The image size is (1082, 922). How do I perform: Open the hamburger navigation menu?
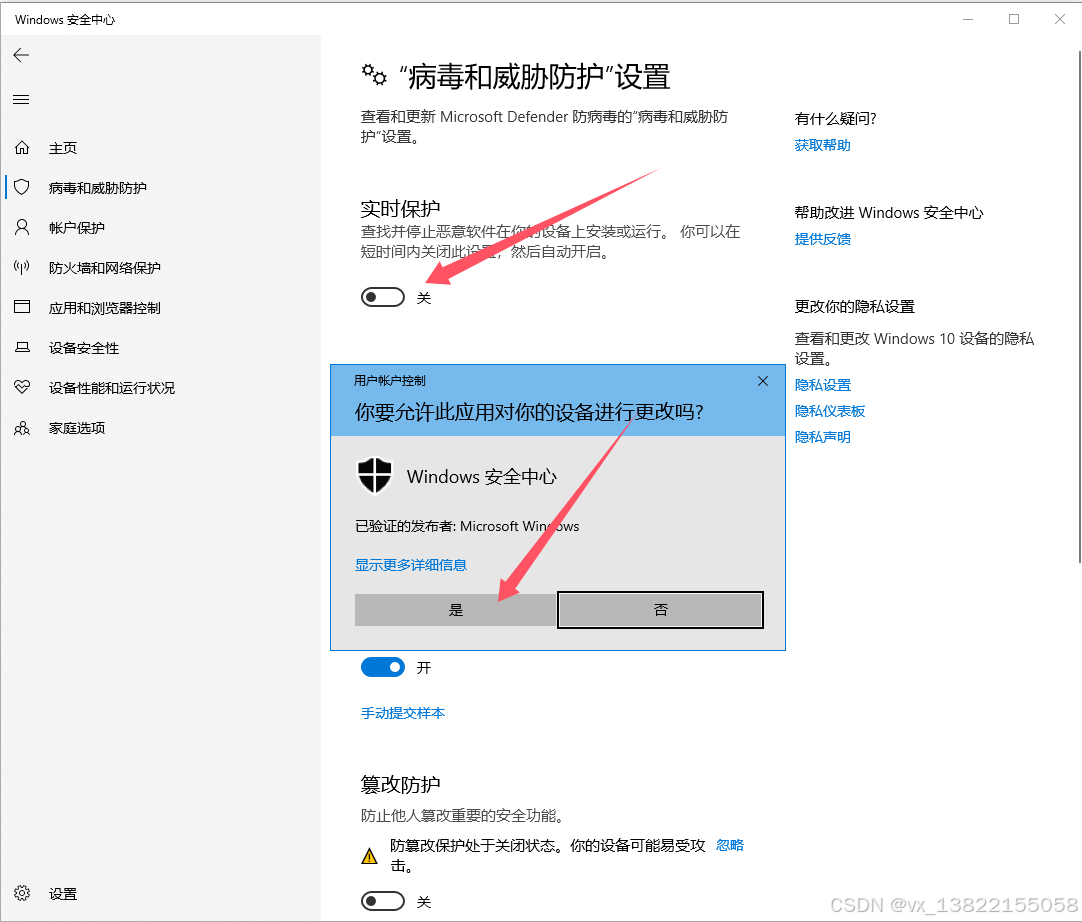coord(21,99)
